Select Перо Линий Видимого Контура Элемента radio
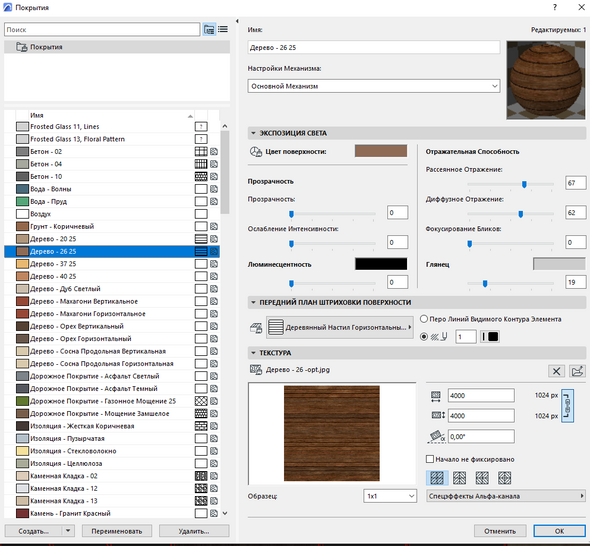Image resolution: width=590 pixels, height=546 pixels. [x=424, y=319]
